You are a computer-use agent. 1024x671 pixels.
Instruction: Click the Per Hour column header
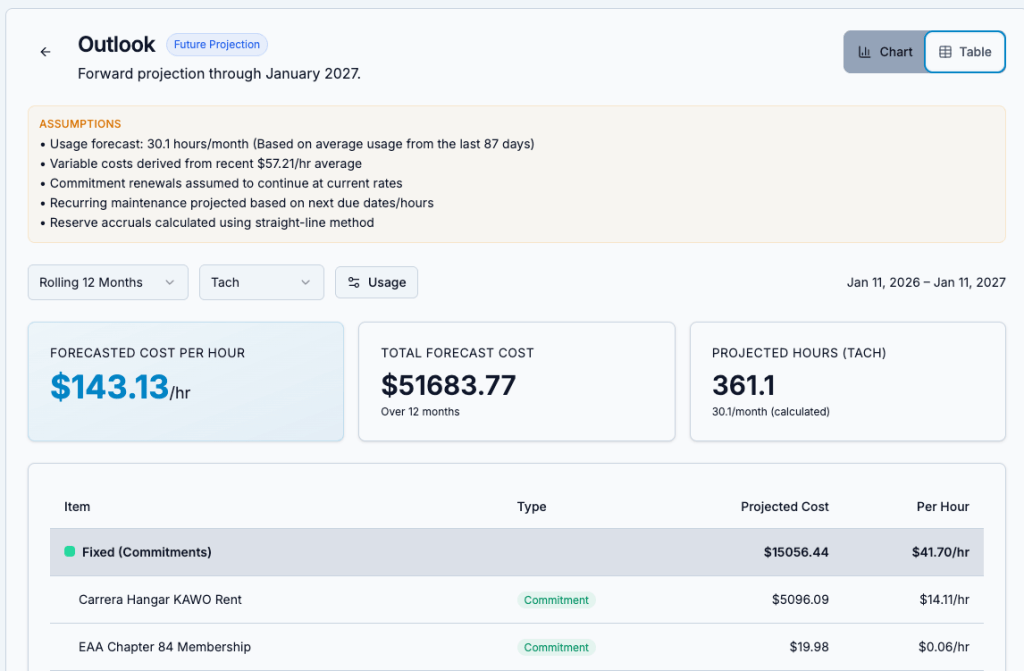tap(942, 507)
